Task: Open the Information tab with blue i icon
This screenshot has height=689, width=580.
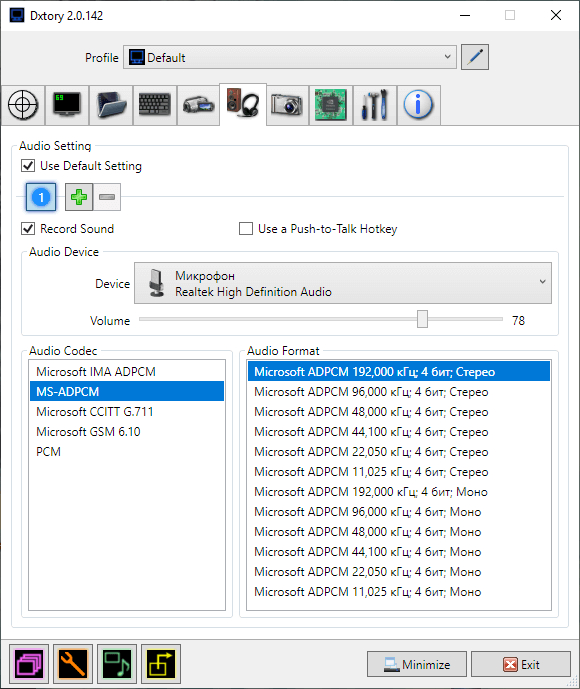Action: pos(419,105)
